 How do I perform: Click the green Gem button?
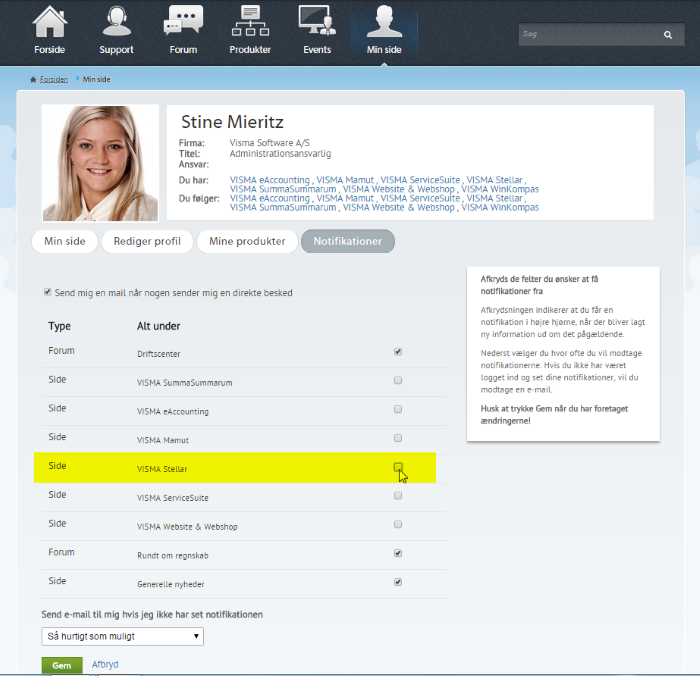pos(62,665)
